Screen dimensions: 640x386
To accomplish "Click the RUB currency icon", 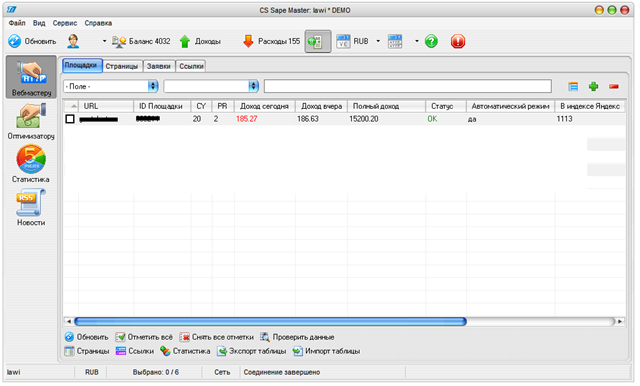I will pyautogui.click(x=343, y=41).
